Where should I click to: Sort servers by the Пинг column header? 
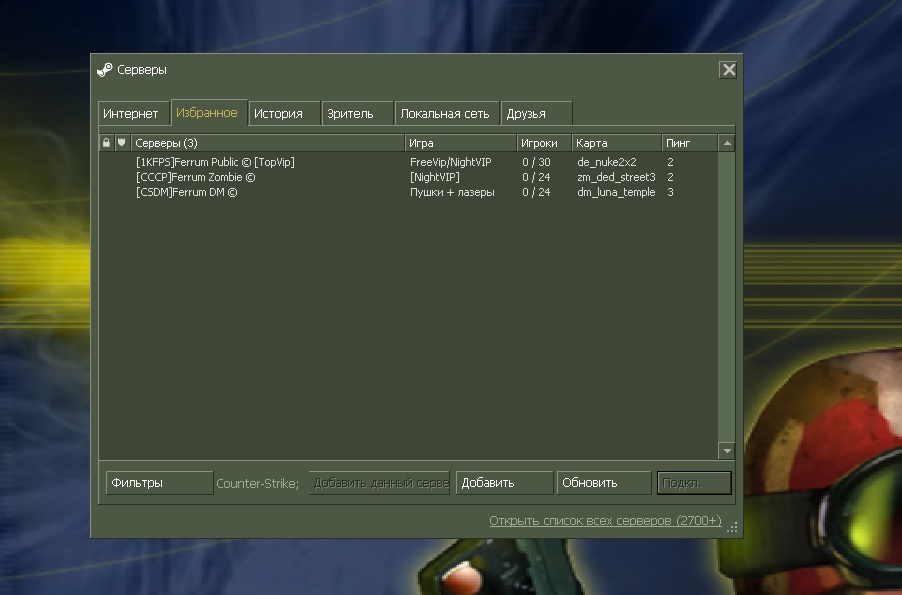point(688,143)
